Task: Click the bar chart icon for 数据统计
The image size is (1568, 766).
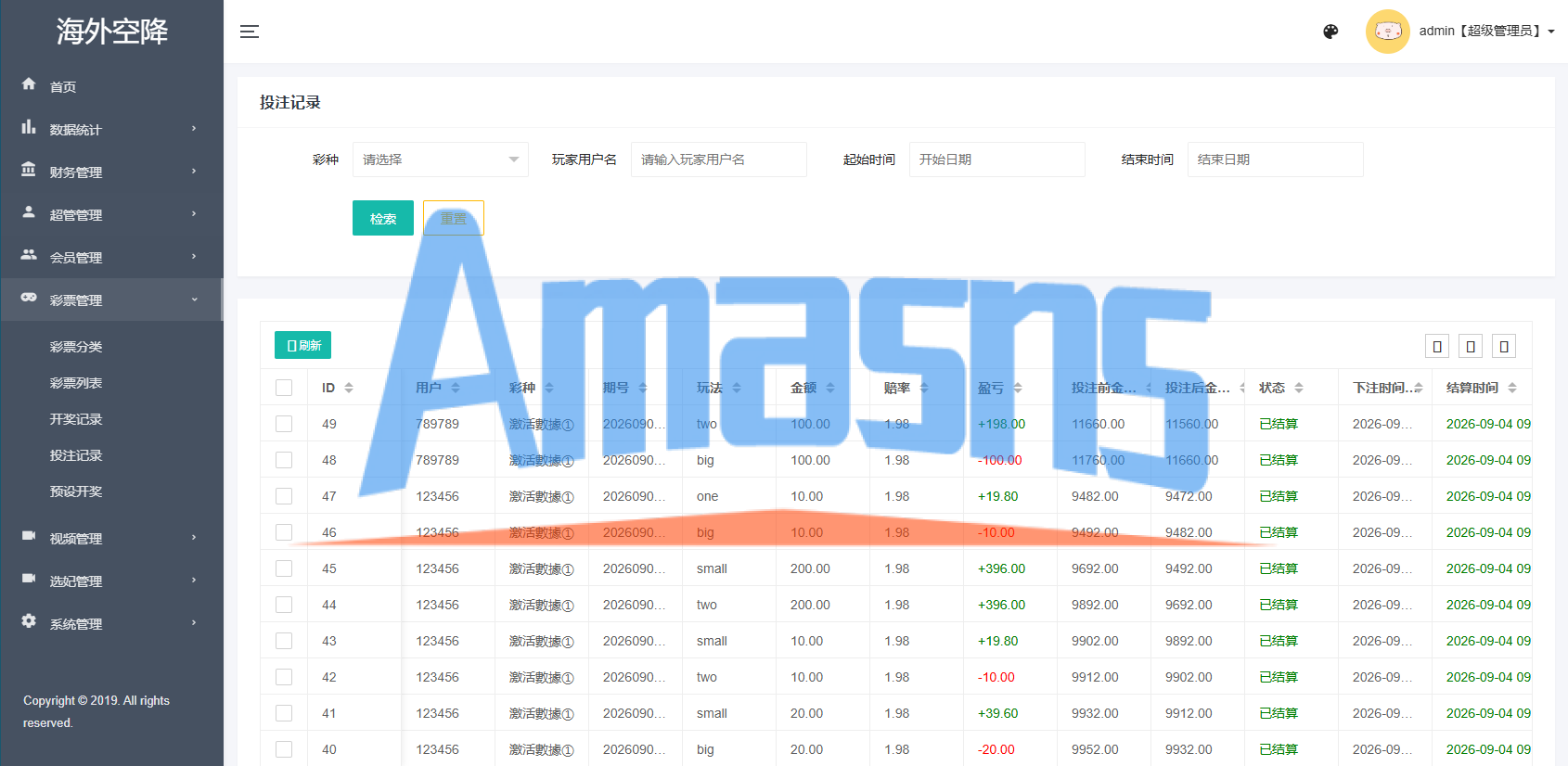Action: 29,127
